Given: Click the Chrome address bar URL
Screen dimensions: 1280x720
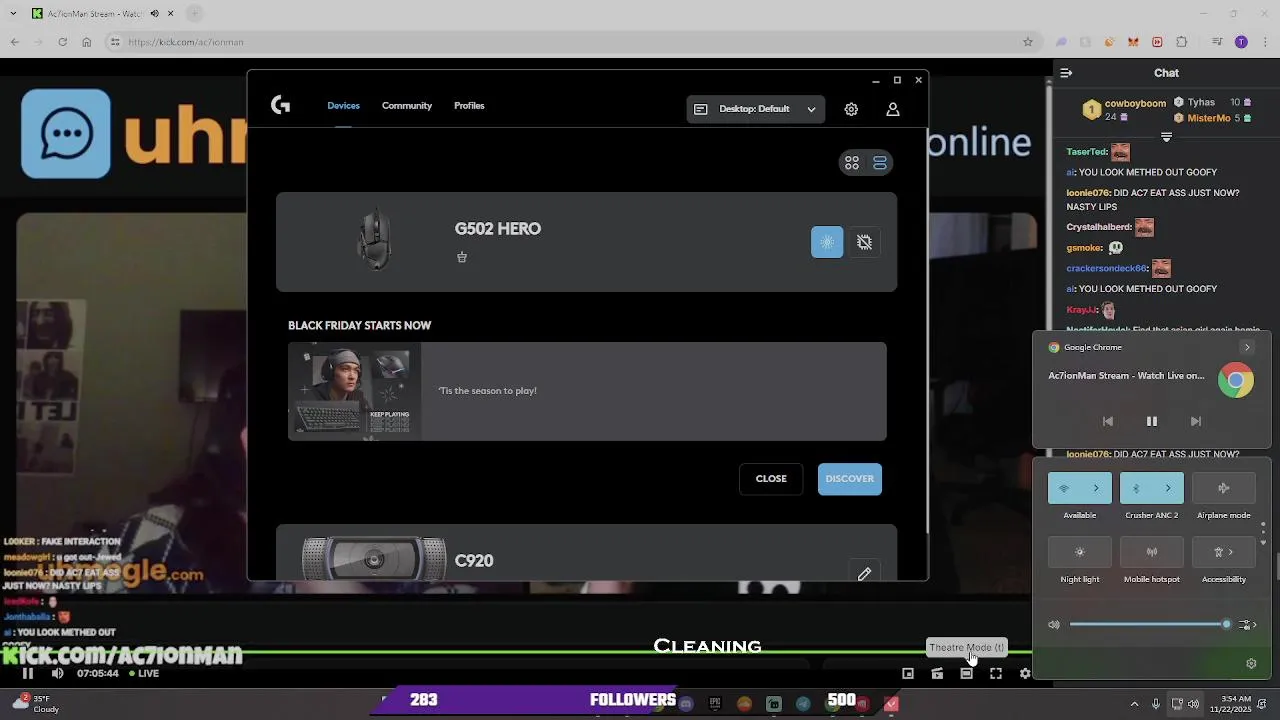Looking at the screenshot, I should [x=186, y=42].
